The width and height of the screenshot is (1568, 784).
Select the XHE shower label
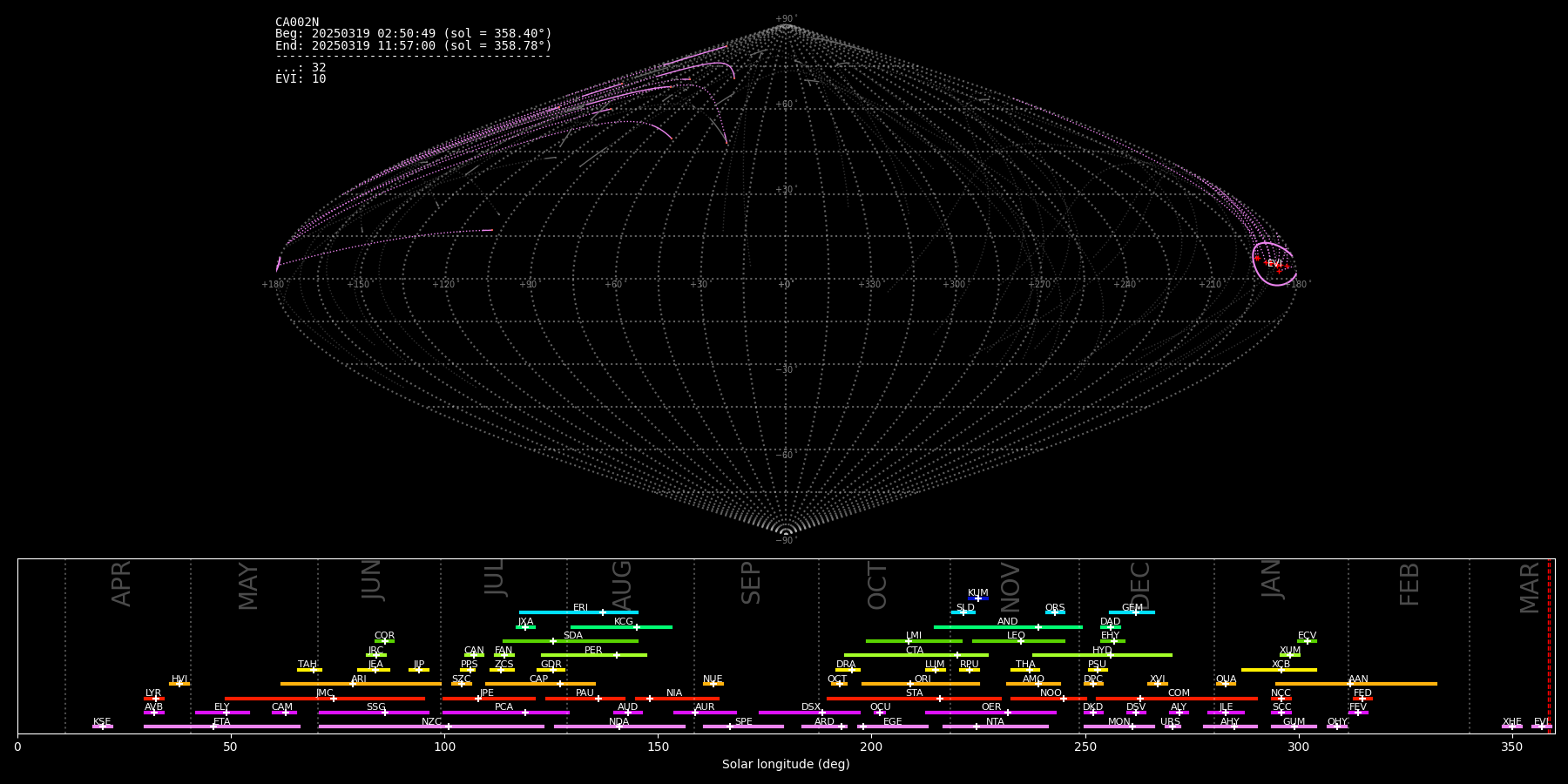(x=1512, y=722)
